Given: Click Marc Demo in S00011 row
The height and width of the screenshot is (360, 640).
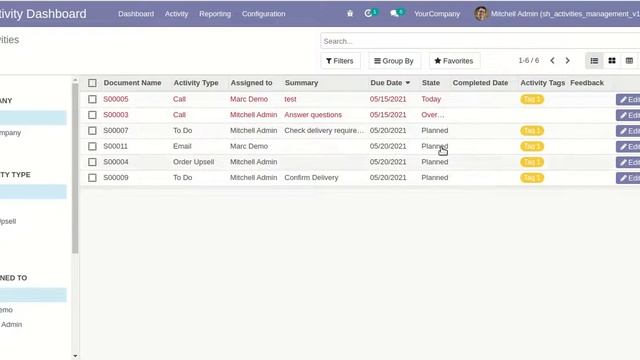Looking at the screenshot, I should pos(249,146).
